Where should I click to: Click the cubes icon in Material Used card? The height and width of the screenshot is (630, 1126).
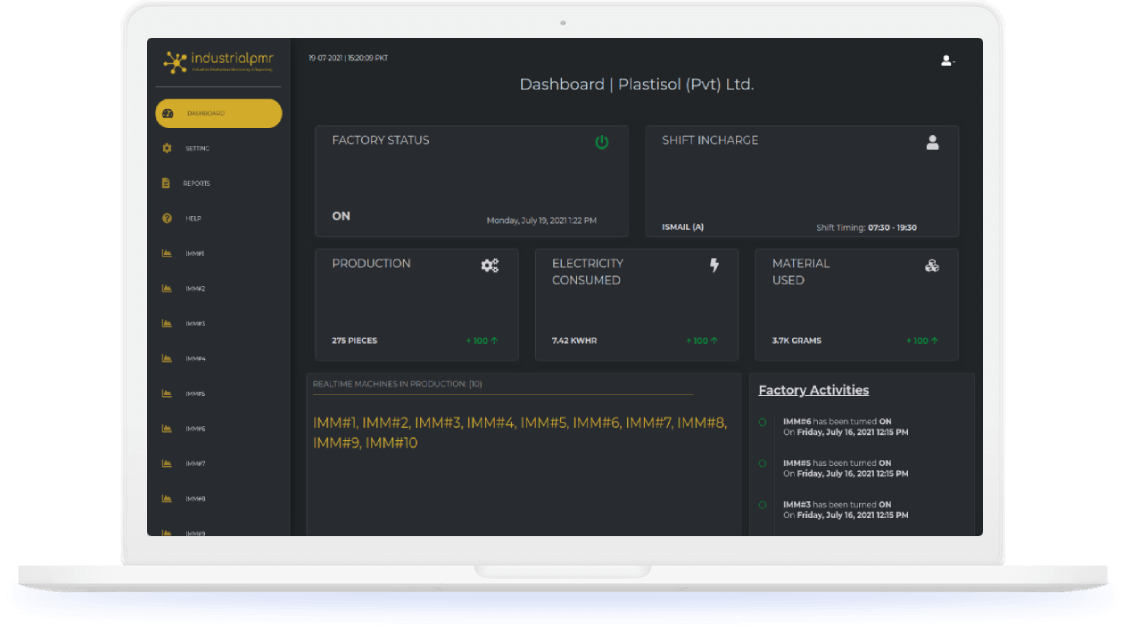931,266
